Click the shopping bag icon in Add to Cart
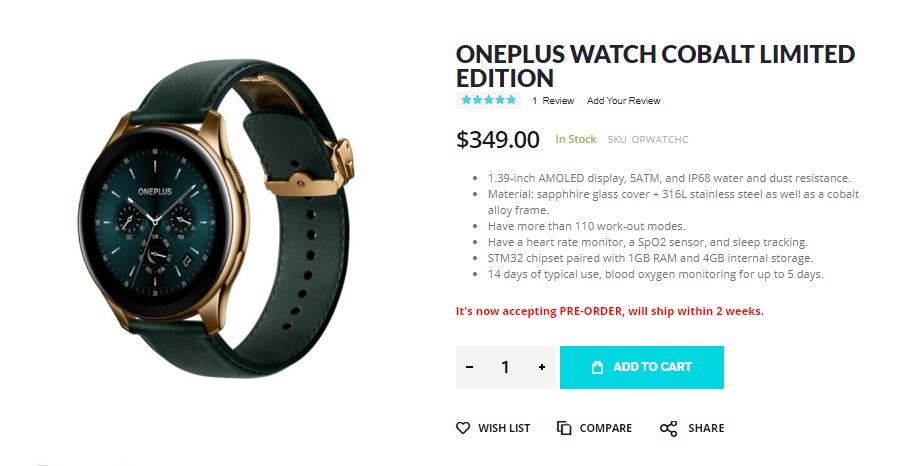Screen dimensions: 911x466 [x=597, y=367]
